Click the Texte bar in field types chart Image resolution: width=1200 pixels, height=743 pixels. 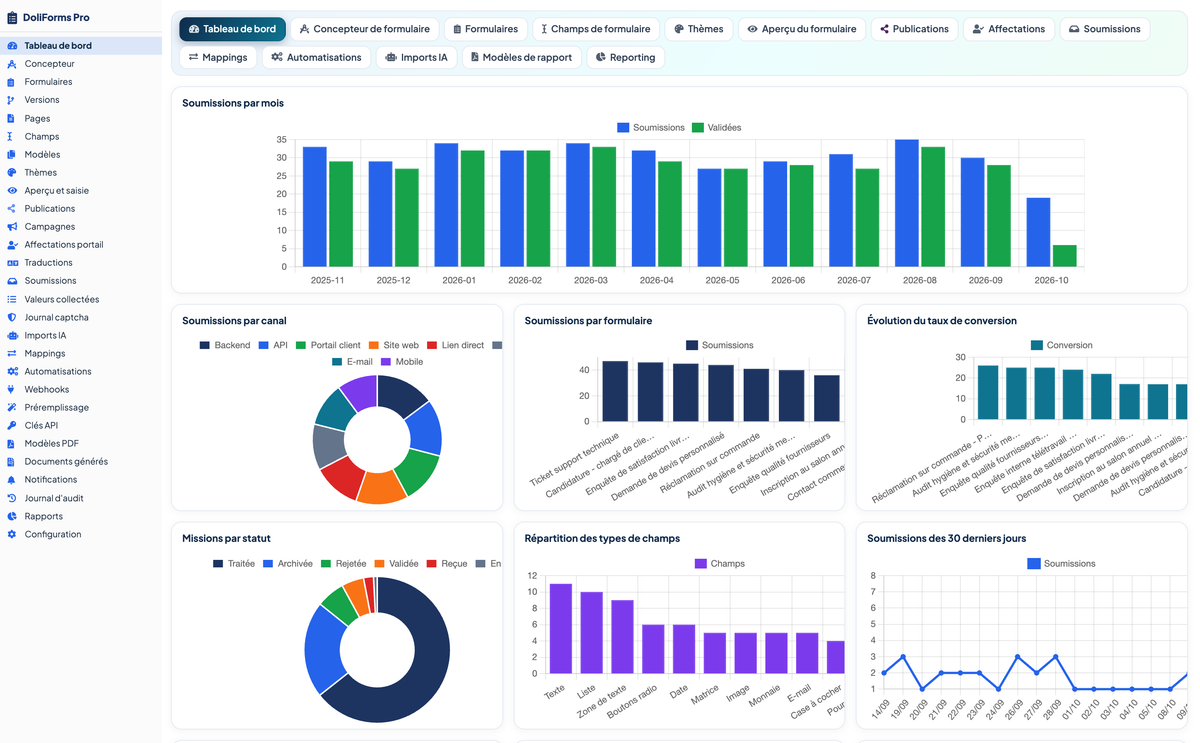(561, 628)
